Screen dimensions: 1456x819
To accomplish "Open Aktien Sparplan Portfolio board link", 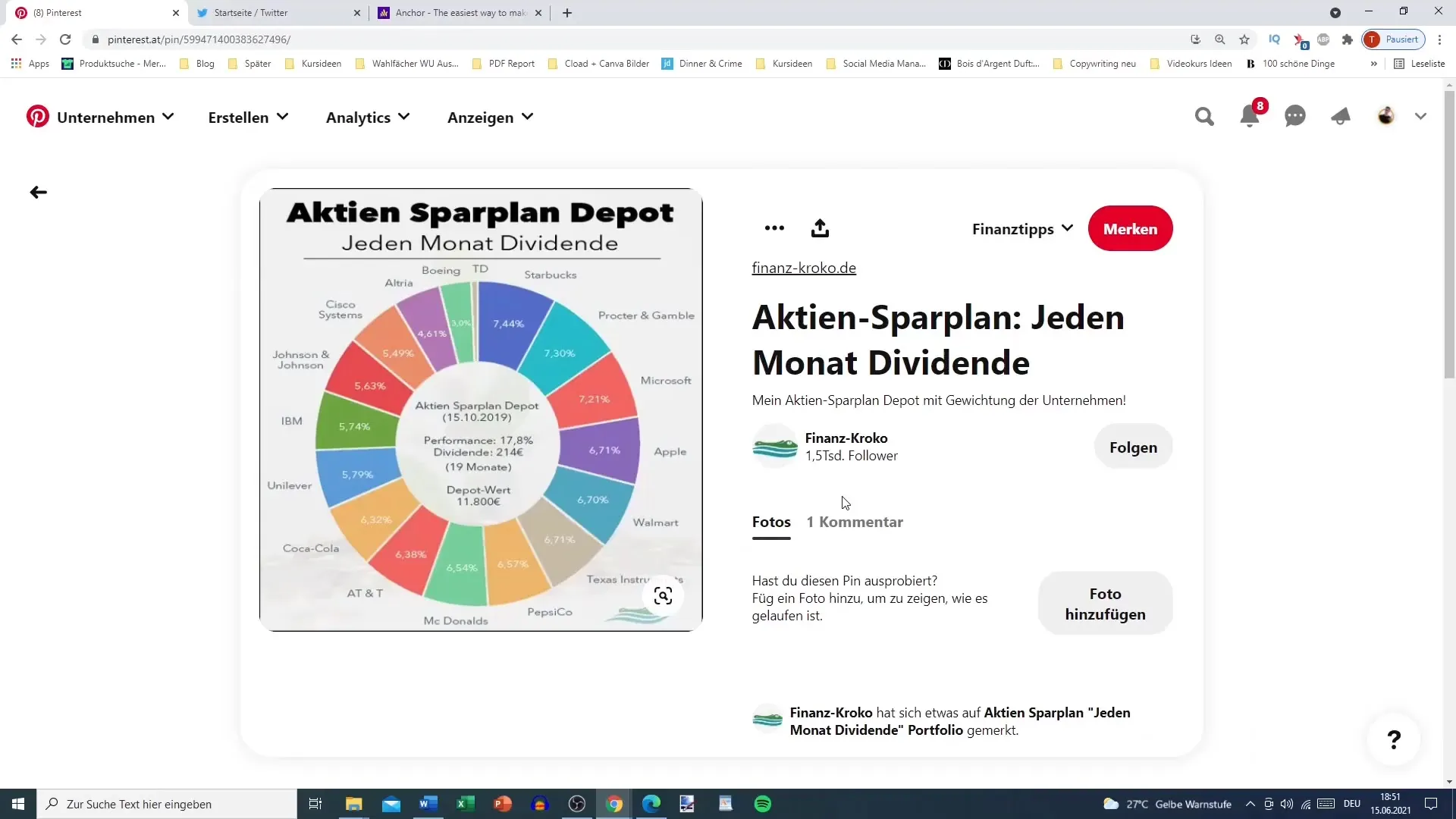I will (x=960, y=721).
